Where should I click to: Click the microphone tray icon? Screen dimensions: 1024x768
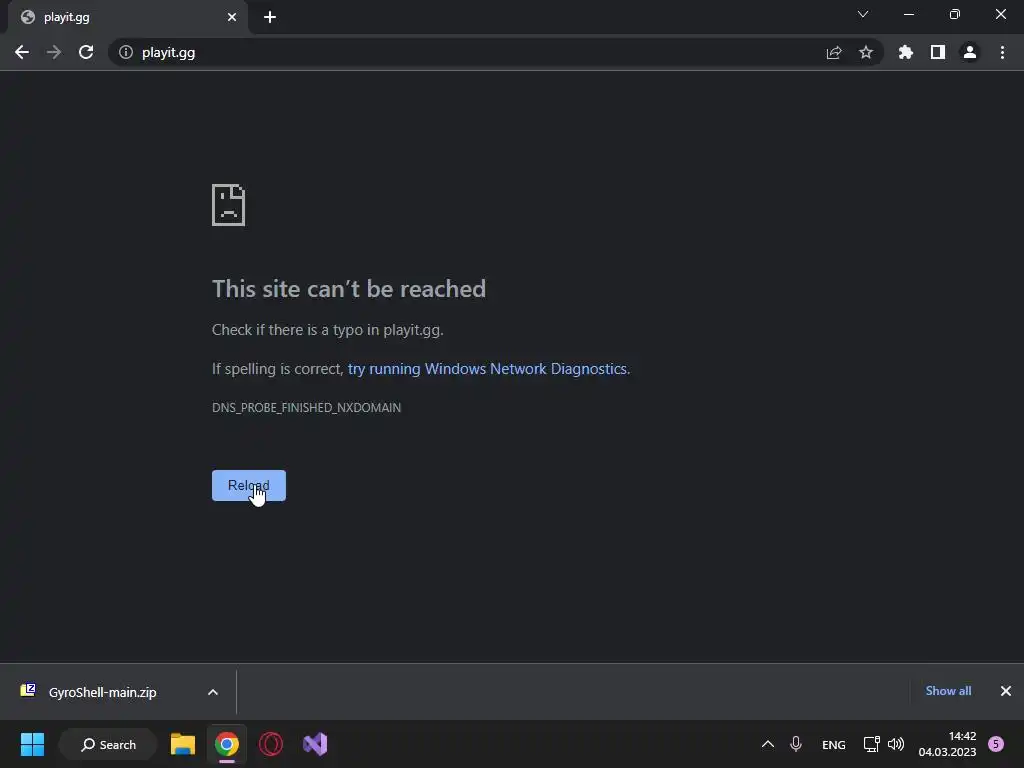(x=795, y=744)
